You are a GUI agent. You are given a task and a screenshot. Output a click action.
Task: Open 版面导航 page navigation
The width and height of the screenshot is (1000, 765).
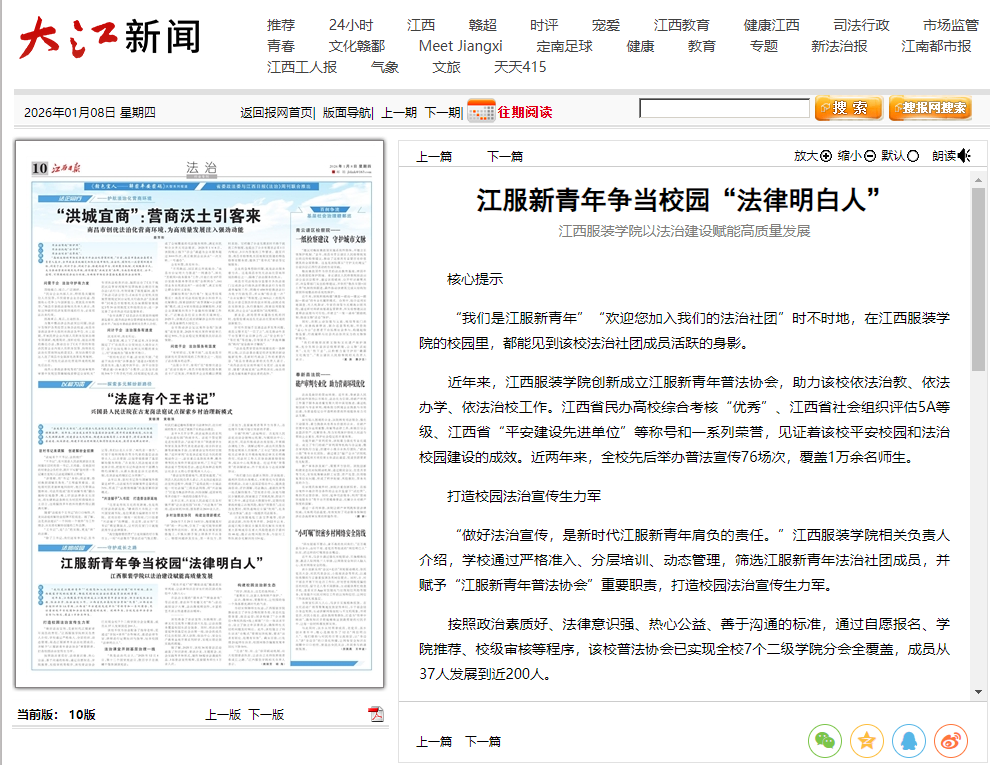346,112
